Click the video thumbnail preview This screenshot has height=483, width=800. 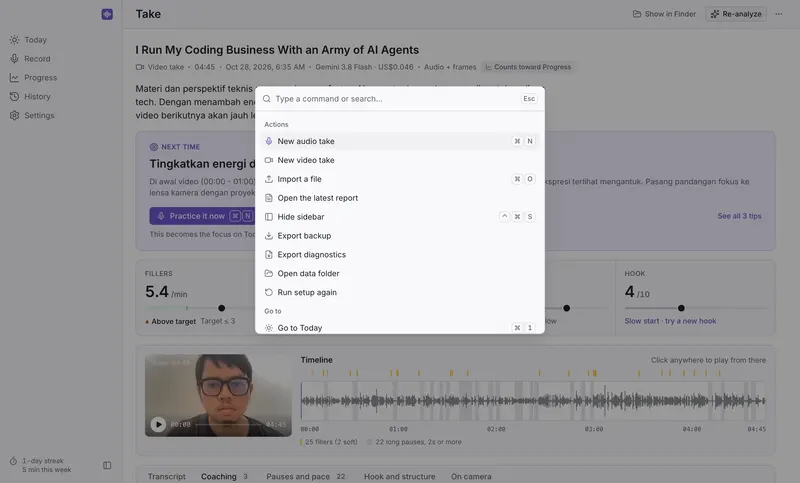tap(218, 395)
